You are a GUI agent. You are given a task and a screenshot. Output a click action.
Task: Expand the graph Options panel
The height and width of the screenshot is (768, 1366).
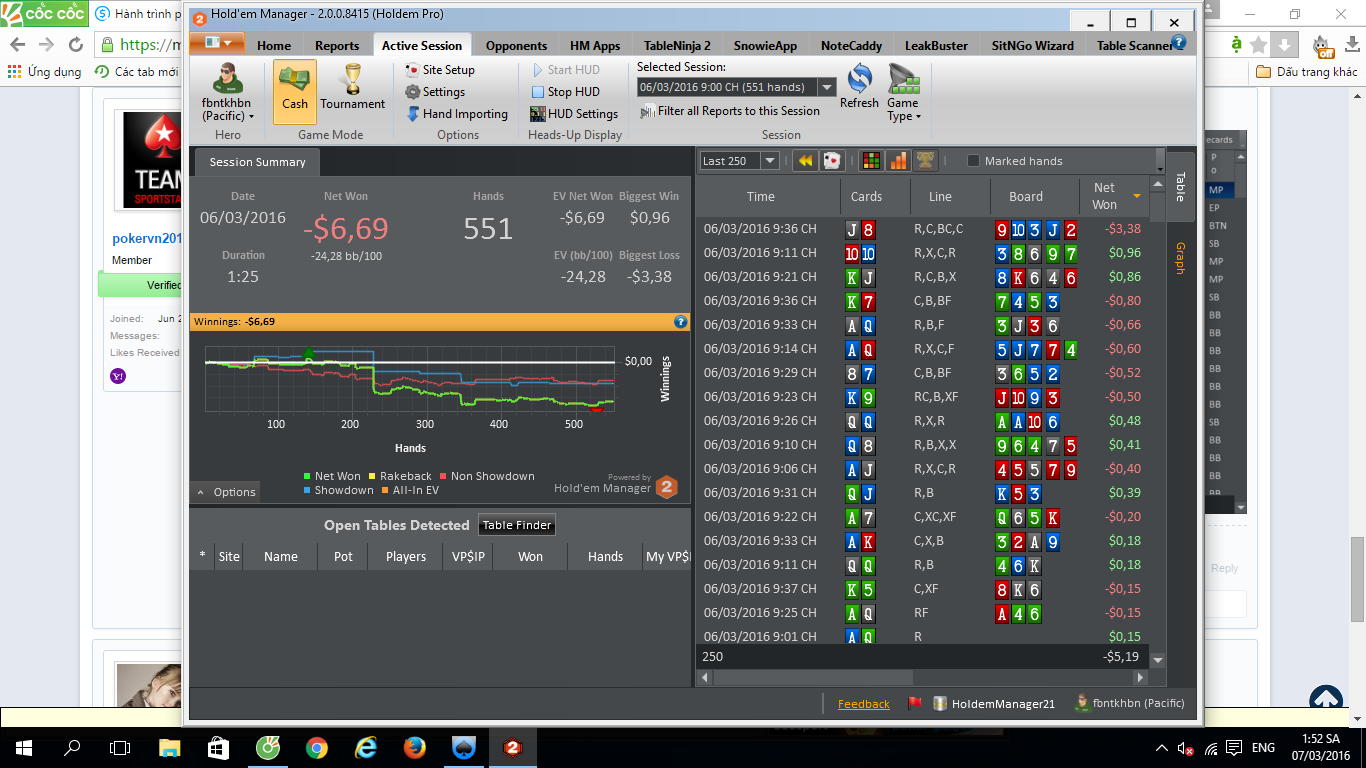[x=226, y=492]
